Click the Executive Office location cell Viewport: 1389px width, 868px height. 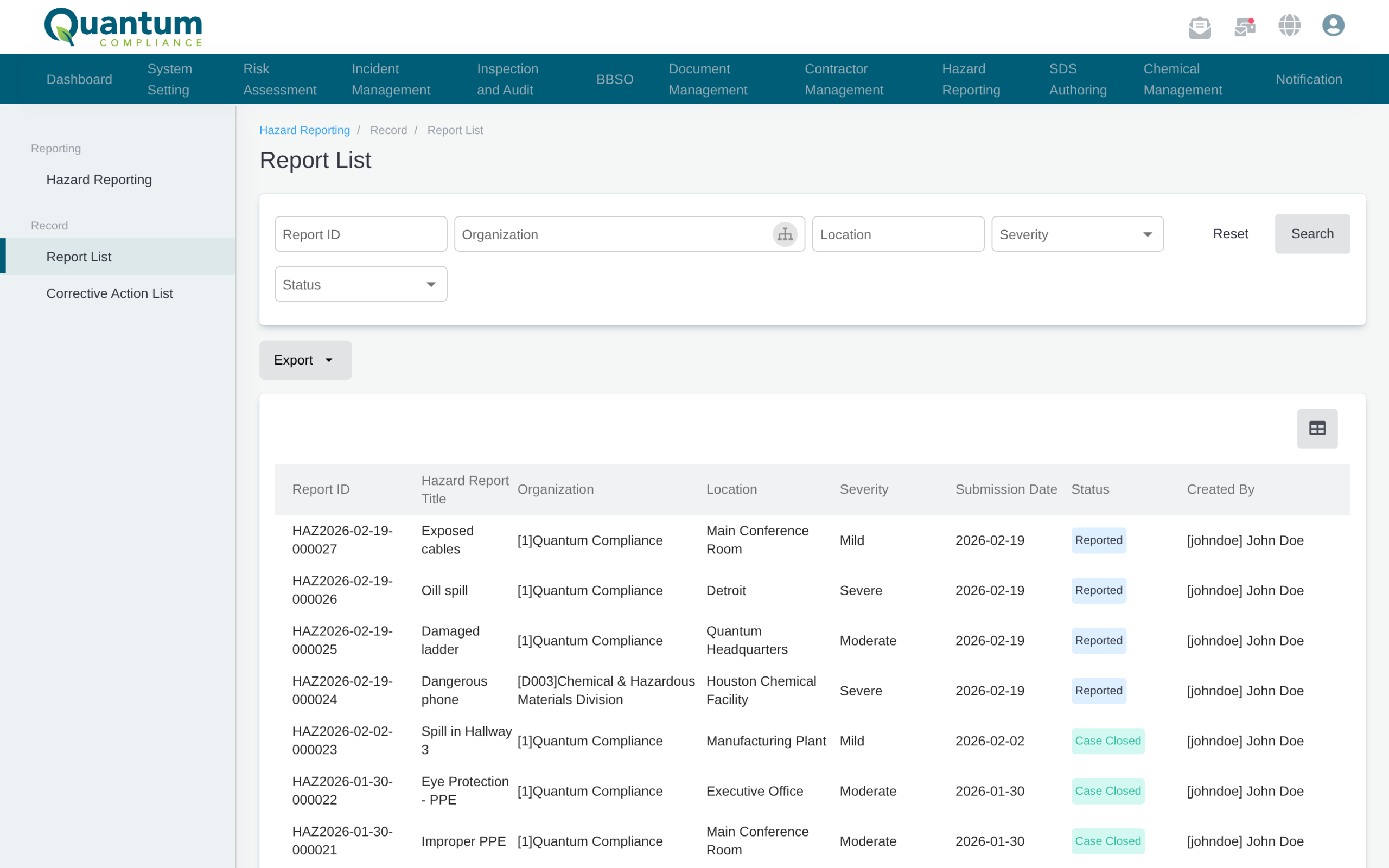pyautogui.click(x=755, y=790)
